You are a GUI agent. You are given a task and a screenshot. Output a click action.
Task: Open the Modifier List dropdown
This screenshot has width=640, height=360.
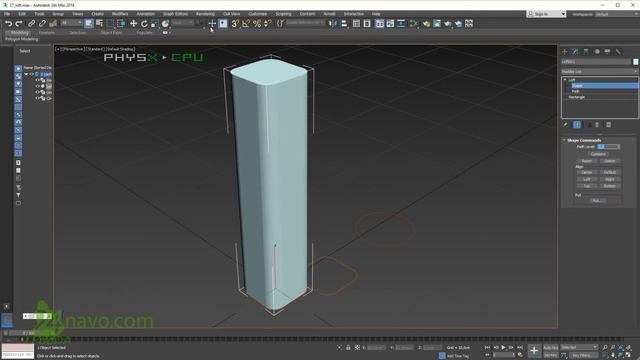click(x=600, y=71)
